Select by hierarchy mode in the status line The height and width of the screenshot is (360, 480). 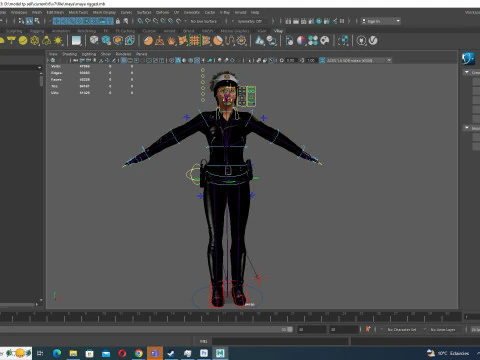22,21
